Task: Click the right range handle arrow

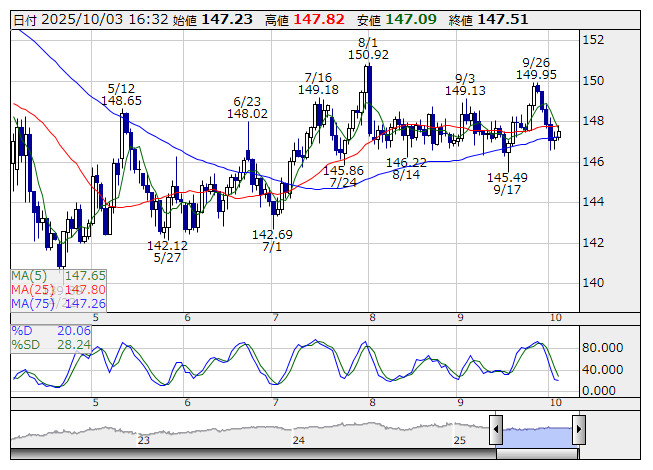Action: (577, 430)
